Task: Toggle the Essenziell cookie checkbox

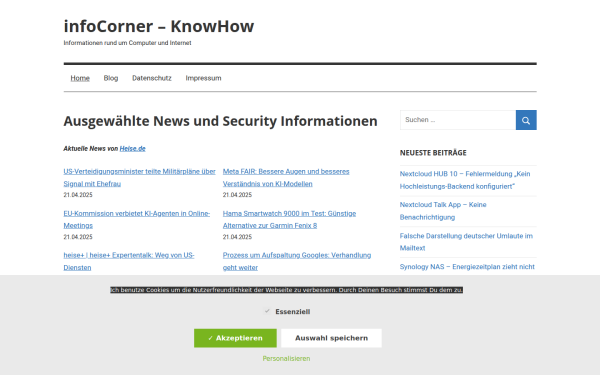Action: click(267, 311)
